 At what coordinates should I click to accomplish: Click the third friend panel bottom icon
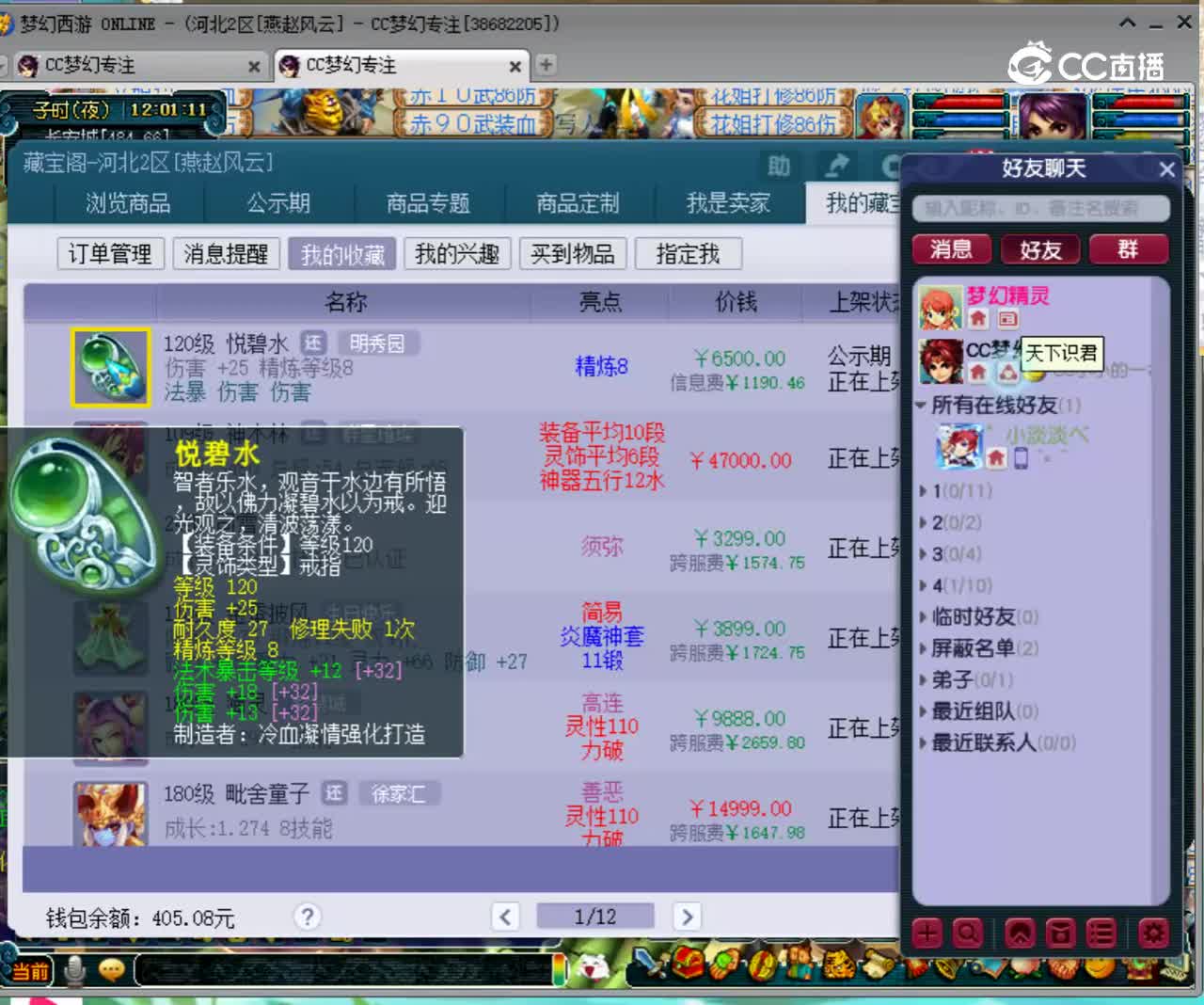pos(1021,933)
